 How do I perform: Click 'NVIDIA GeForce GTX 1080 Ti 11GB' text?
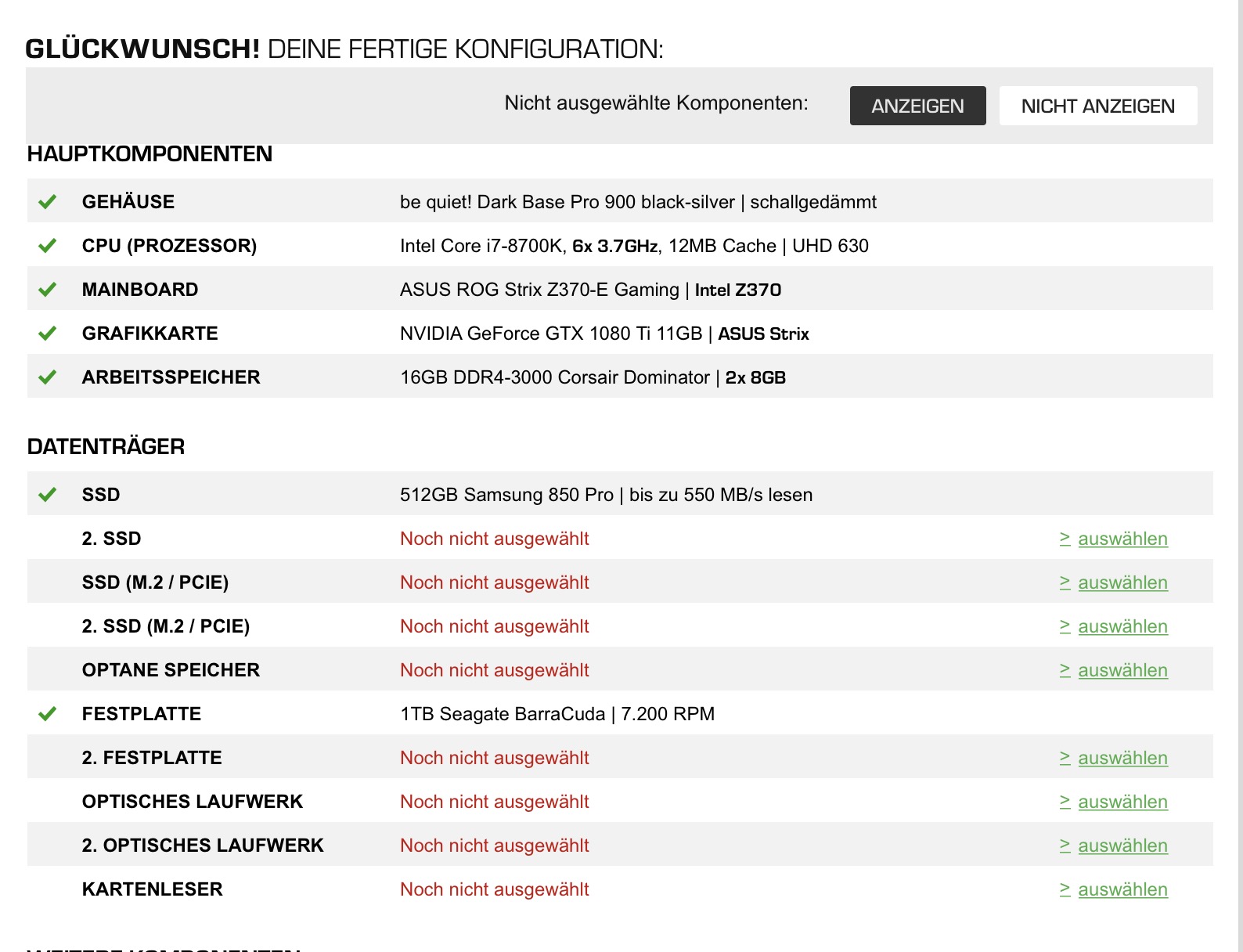pos(551,334)
